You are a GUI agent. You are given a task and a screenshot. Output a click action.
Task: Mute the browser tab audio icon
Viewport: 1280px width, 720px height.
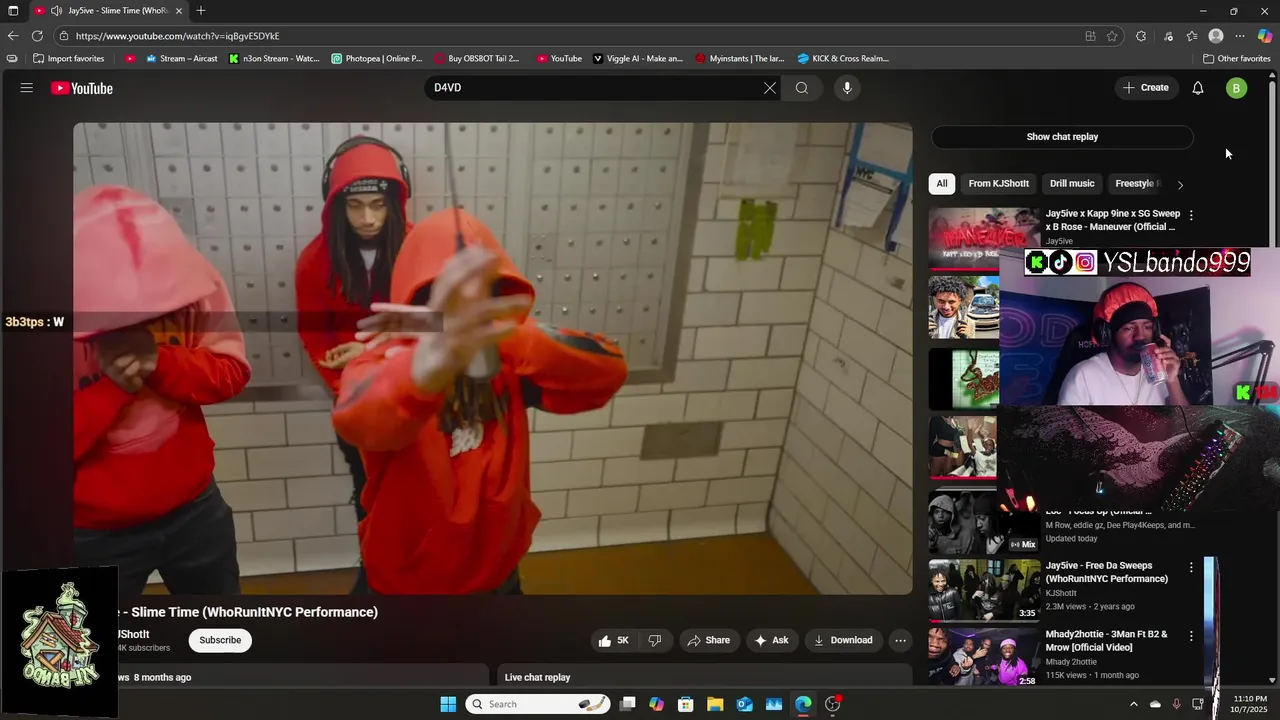[56, 11]
